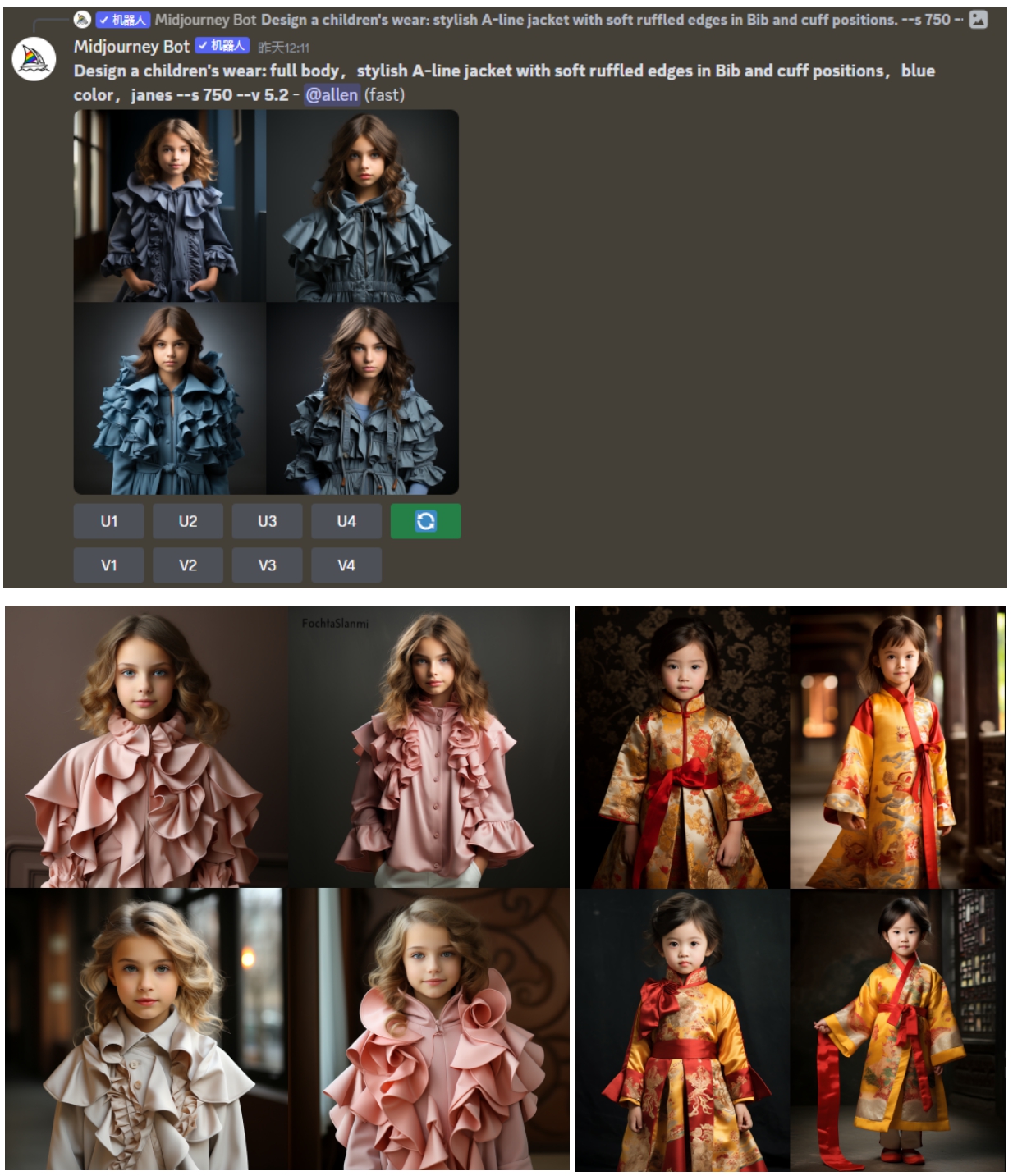Screen dimensions: 1013x1176
Task: Click the Midjourney Bot username in the message header
Action: tap(131, 47)
